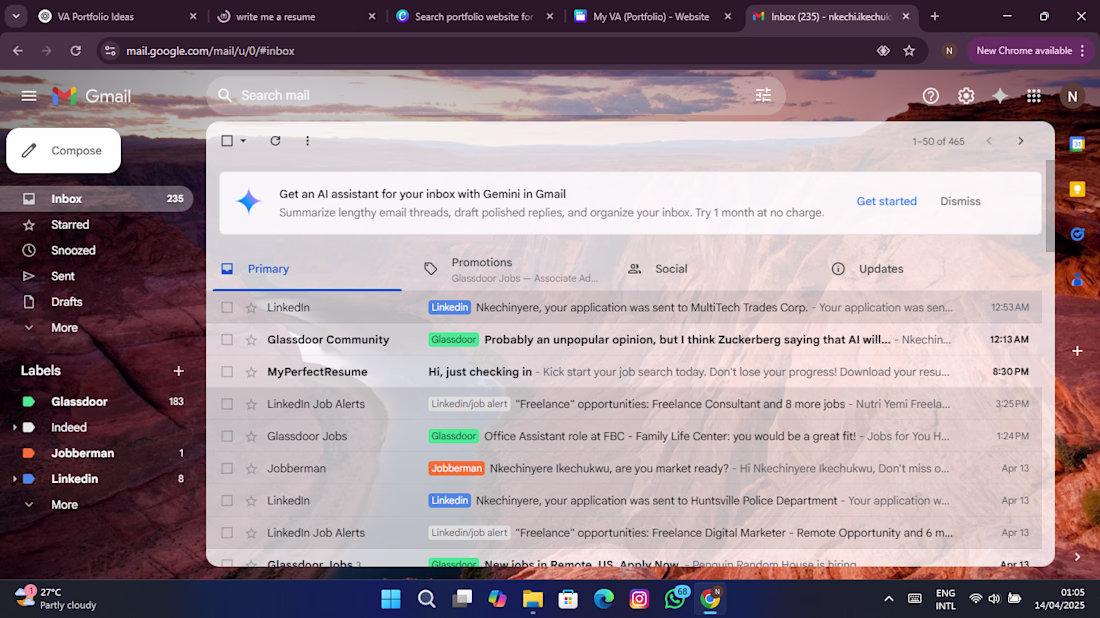The width and height of the screenshot is (1100, 618).
Task: Open the Support help icon
Action: coord(930,96)
